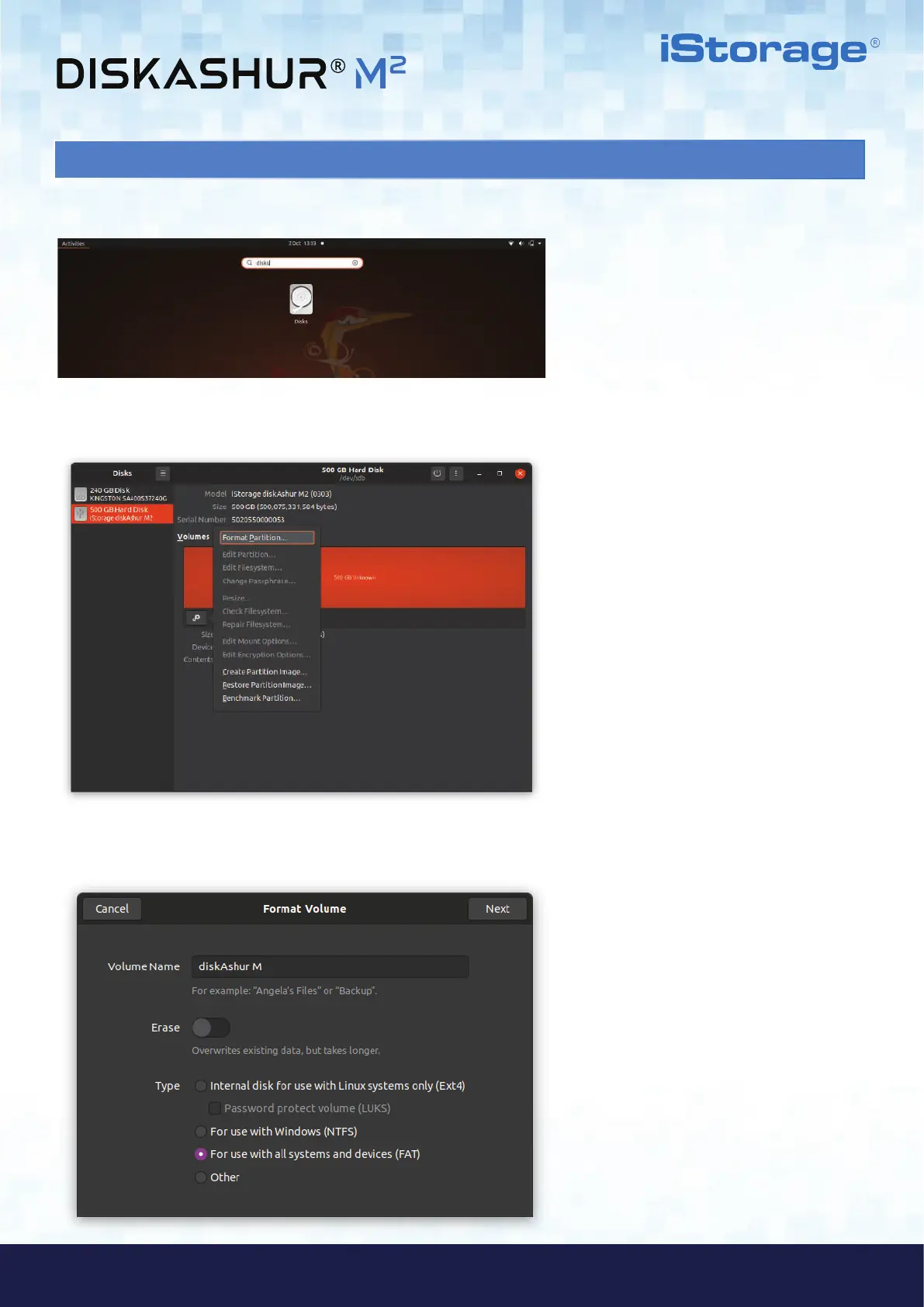The image size is (924, 1307).
Task: Expand the system menu arrow in the top bar
Action: pos(540,244)
